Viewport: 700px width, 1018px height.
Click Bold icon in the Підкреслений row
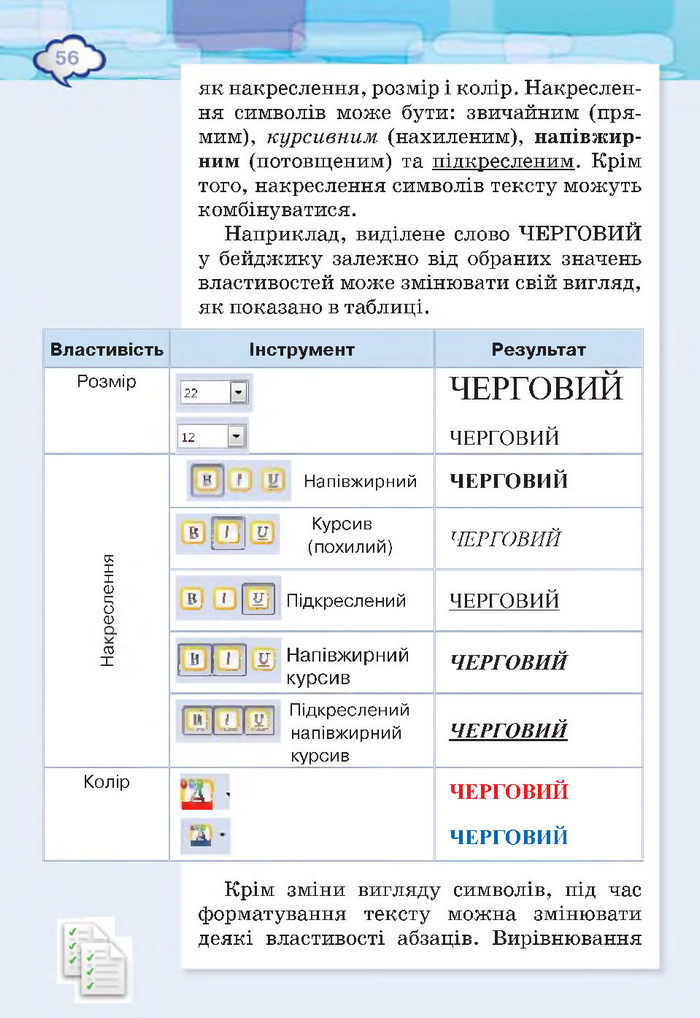(x=192, y=598)
